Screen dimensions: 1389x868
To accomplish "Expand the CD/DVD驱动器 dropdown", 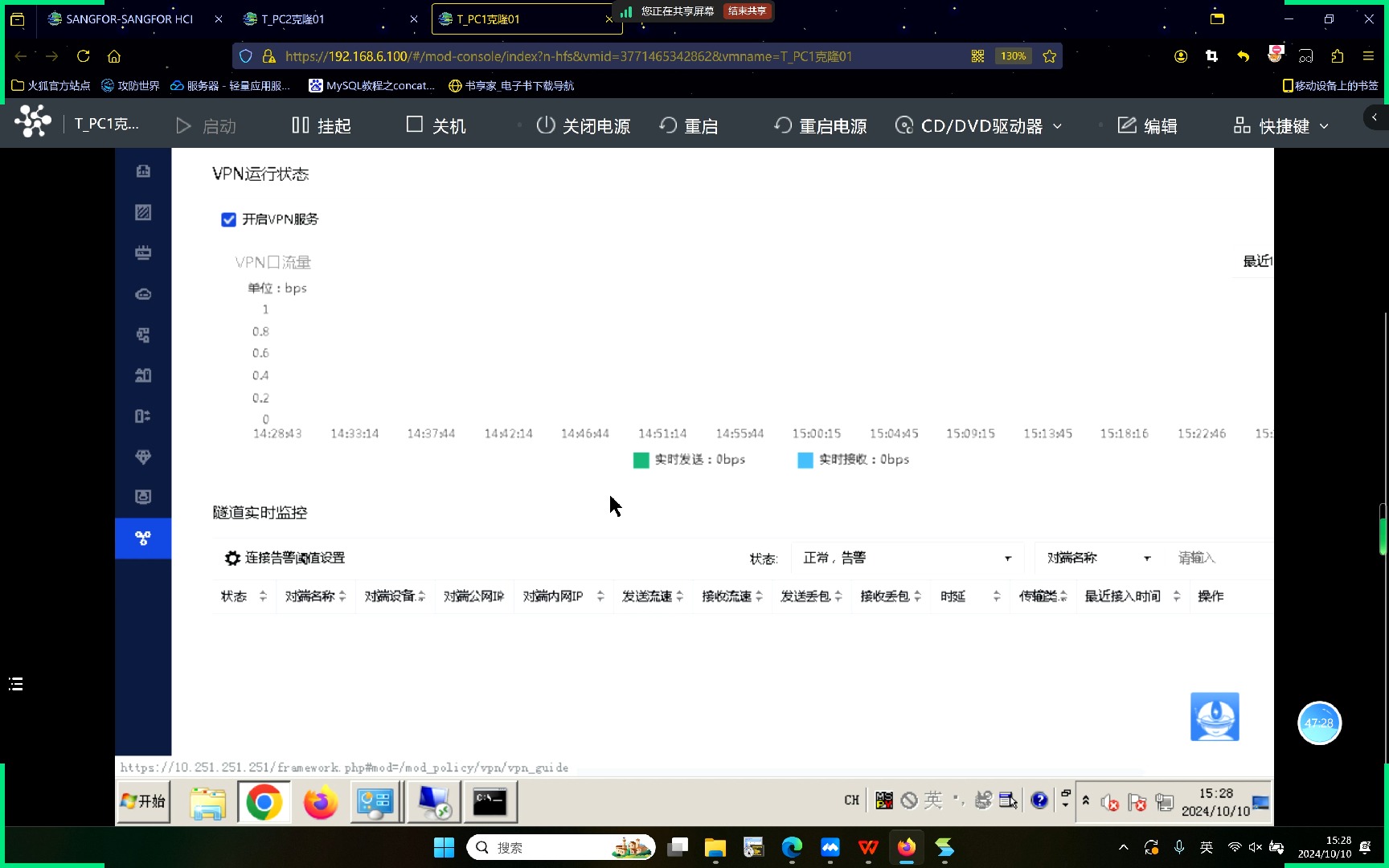I will click(x=979, y=126).
